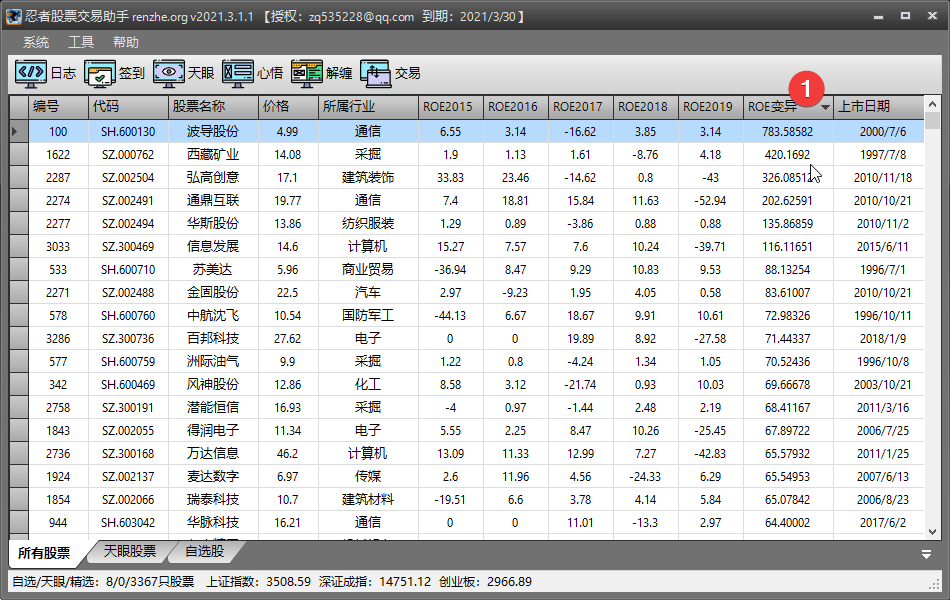Select stock name 金固股份
Screen dimensions: 950x600
tap(213, 293)
